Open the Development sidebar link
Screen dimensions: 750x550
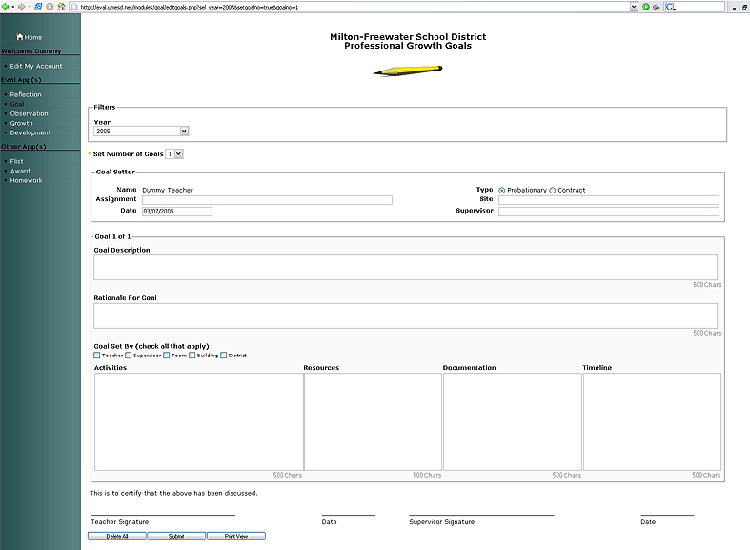(x=30, y=132)
